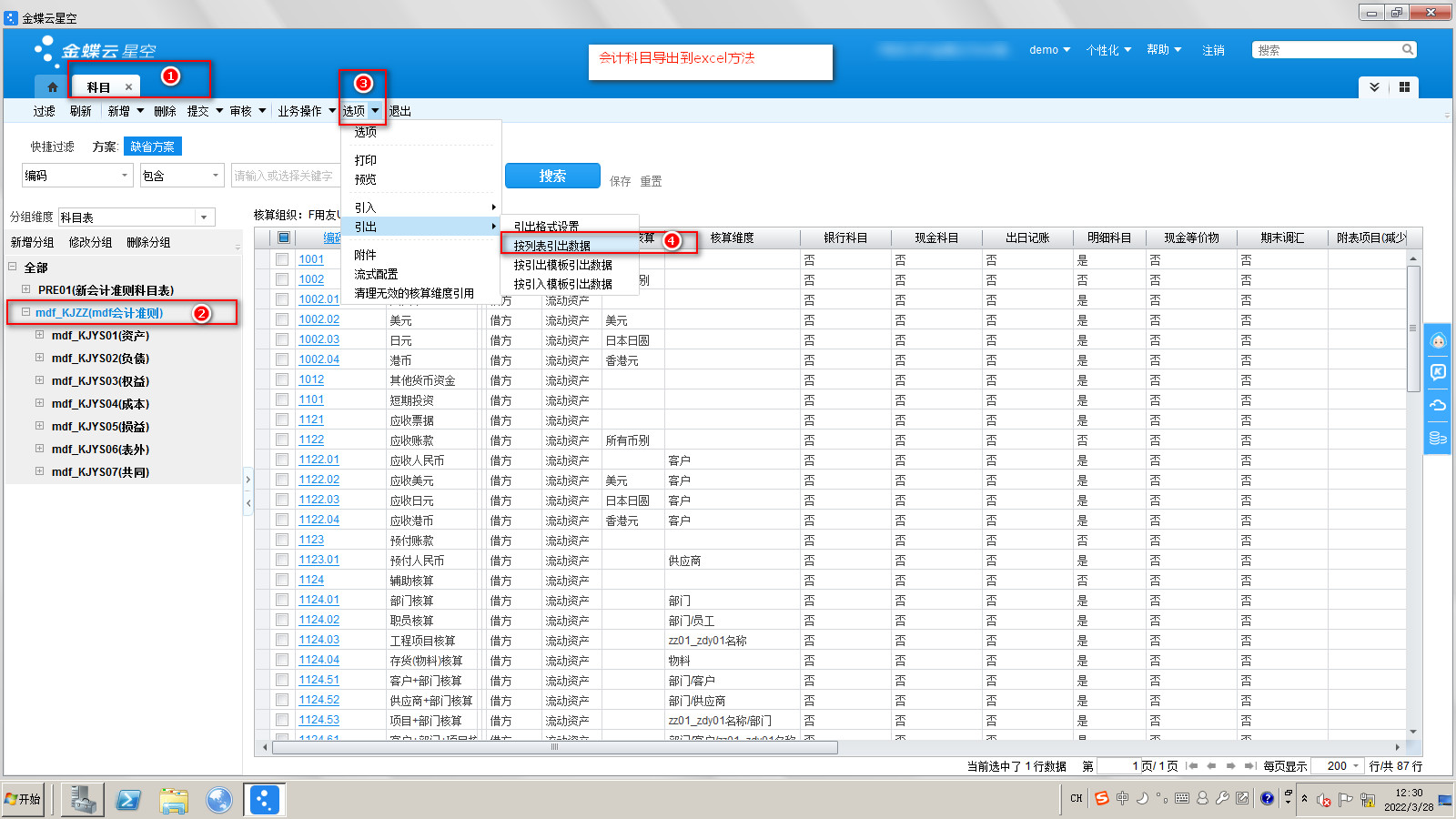Click the home icon tab

pos(52,87)
